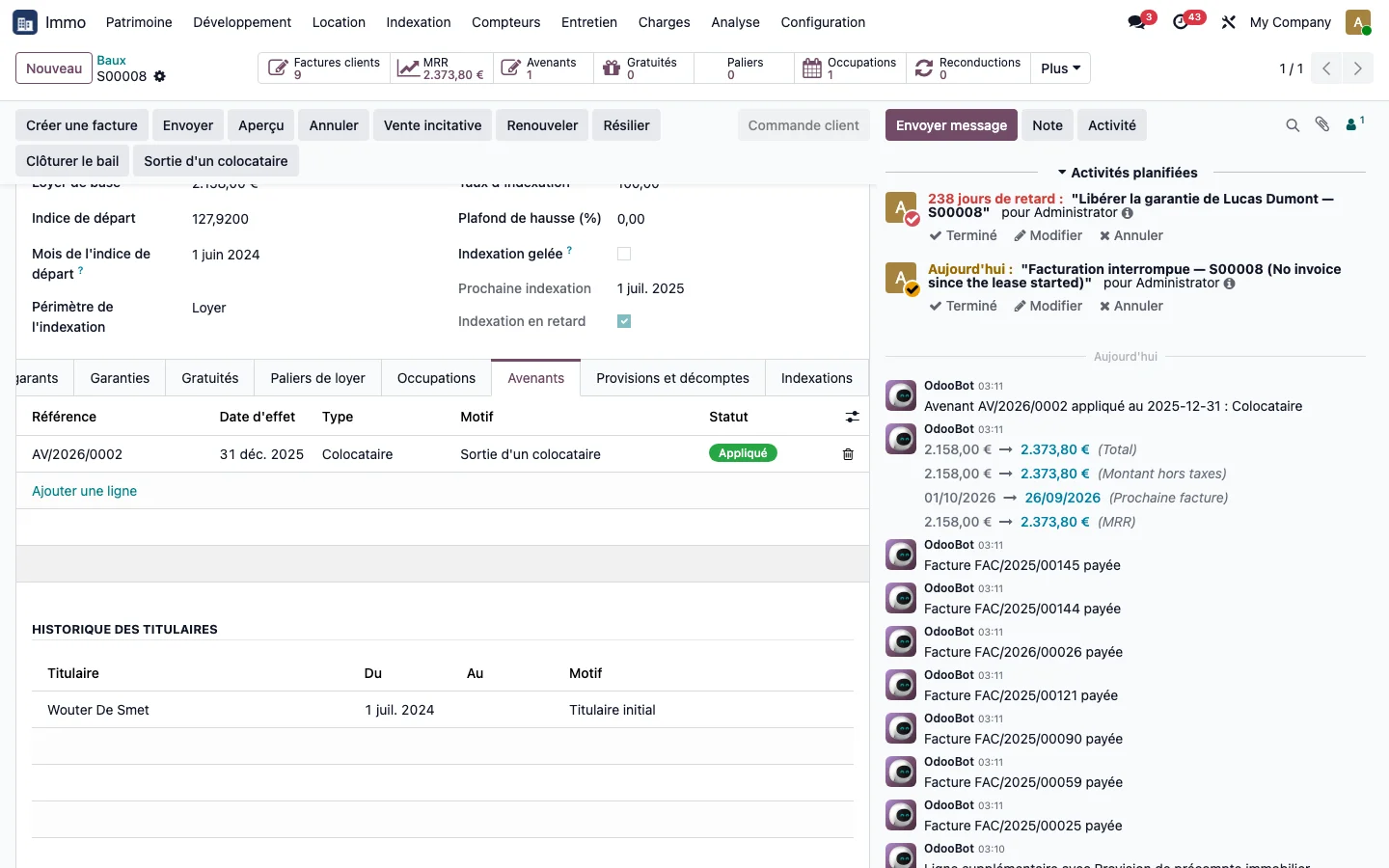The height and width of the screenshot is (868, 1389).
Task: Go to the previous record arrow
Action: tap(1326, 68)
